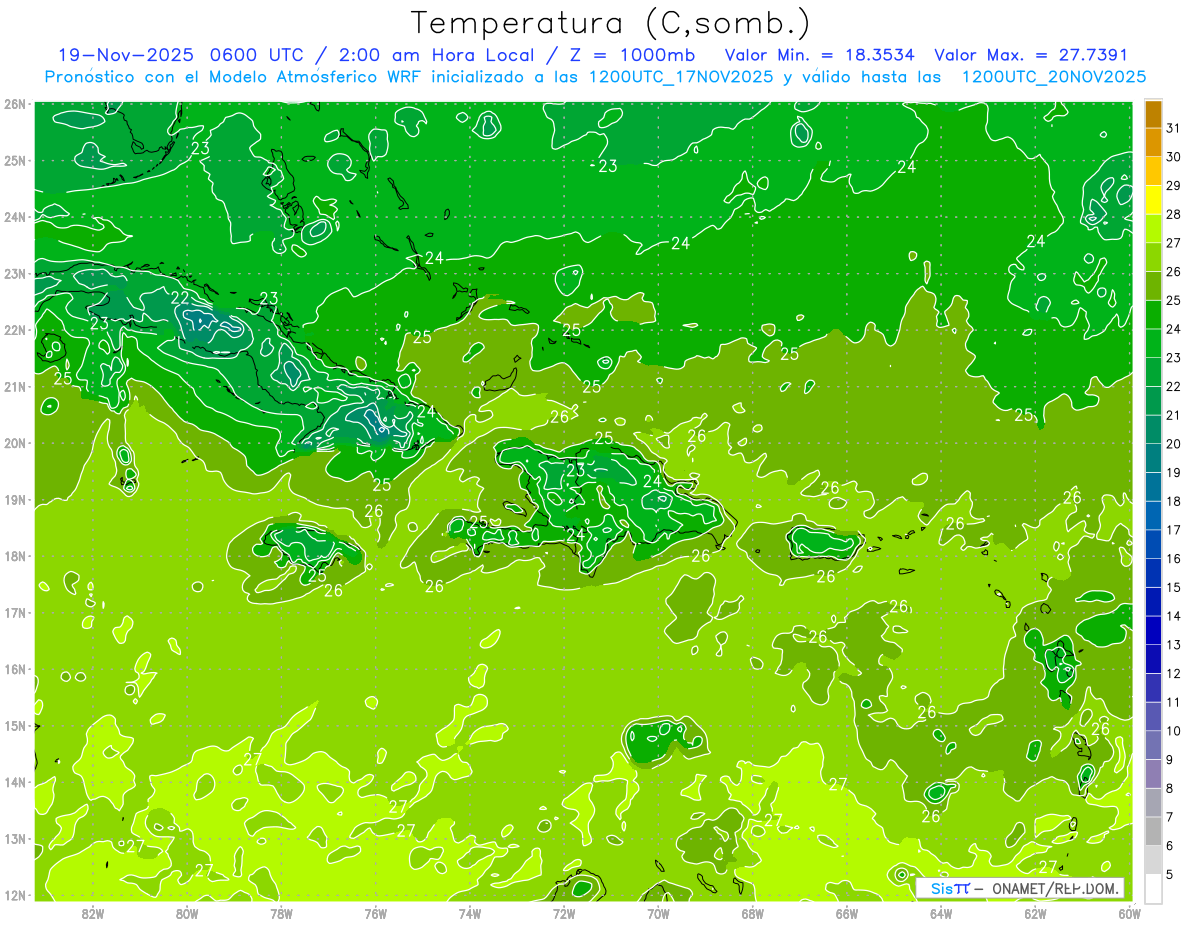
Task: Select 'Valor Min. = 18.3534' text
Action: pos(820,55)
